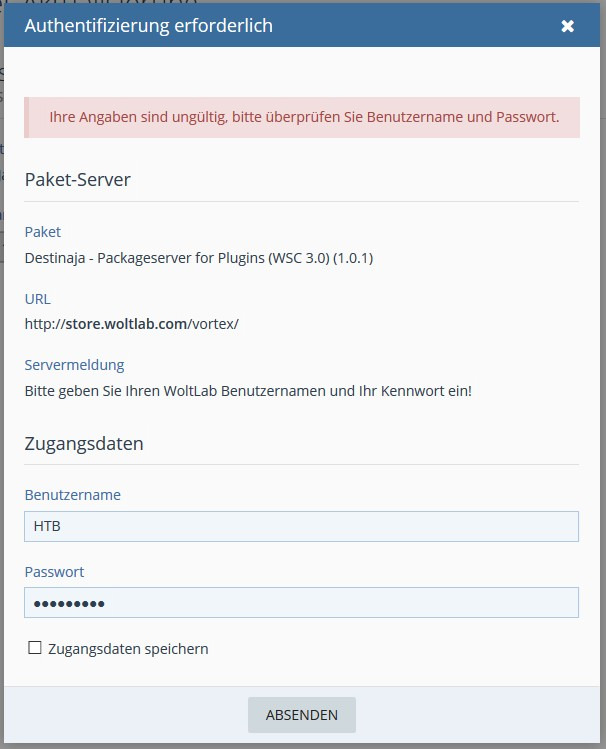Click the blue 'URL' label
The width and height of the screenshot is (606, 749).
pos(37,299)
